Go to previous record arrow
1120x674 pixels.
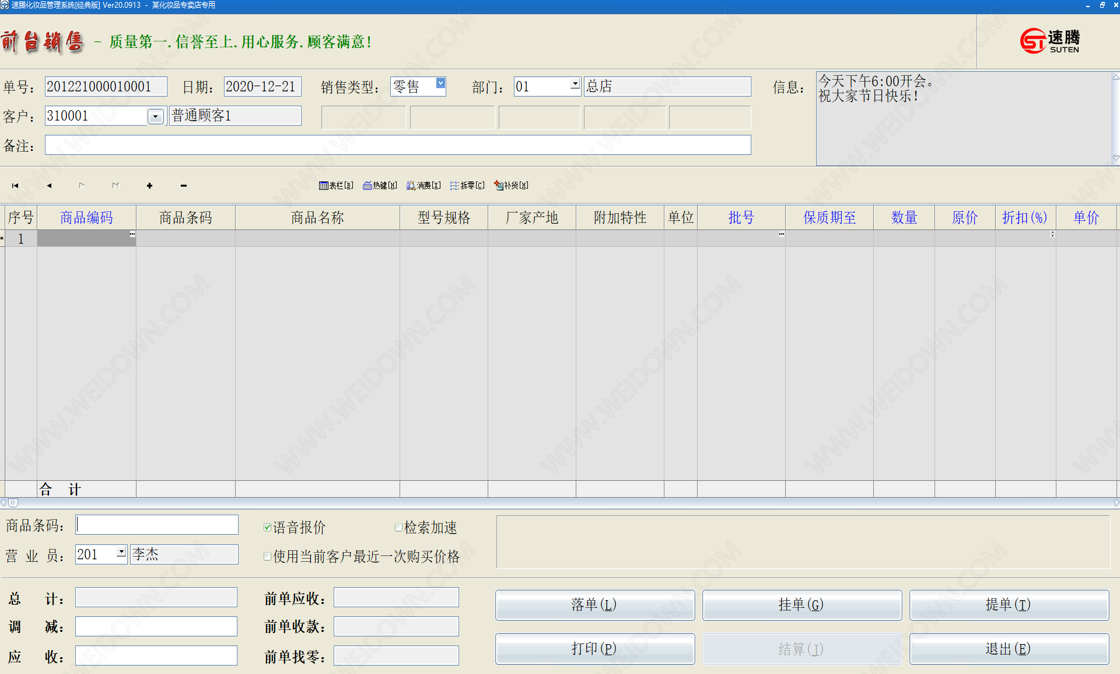(49, 186)
